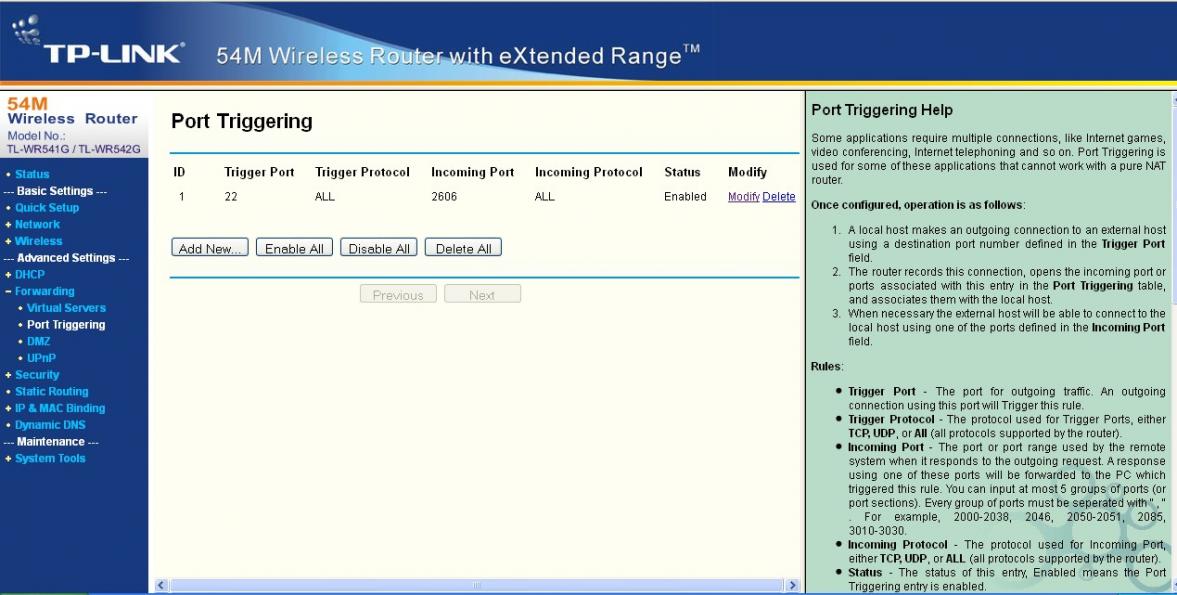Viewport: 1177px width, 595px height.
Task: Click the horizontal scrollbar right arrow
Action: 793,584
